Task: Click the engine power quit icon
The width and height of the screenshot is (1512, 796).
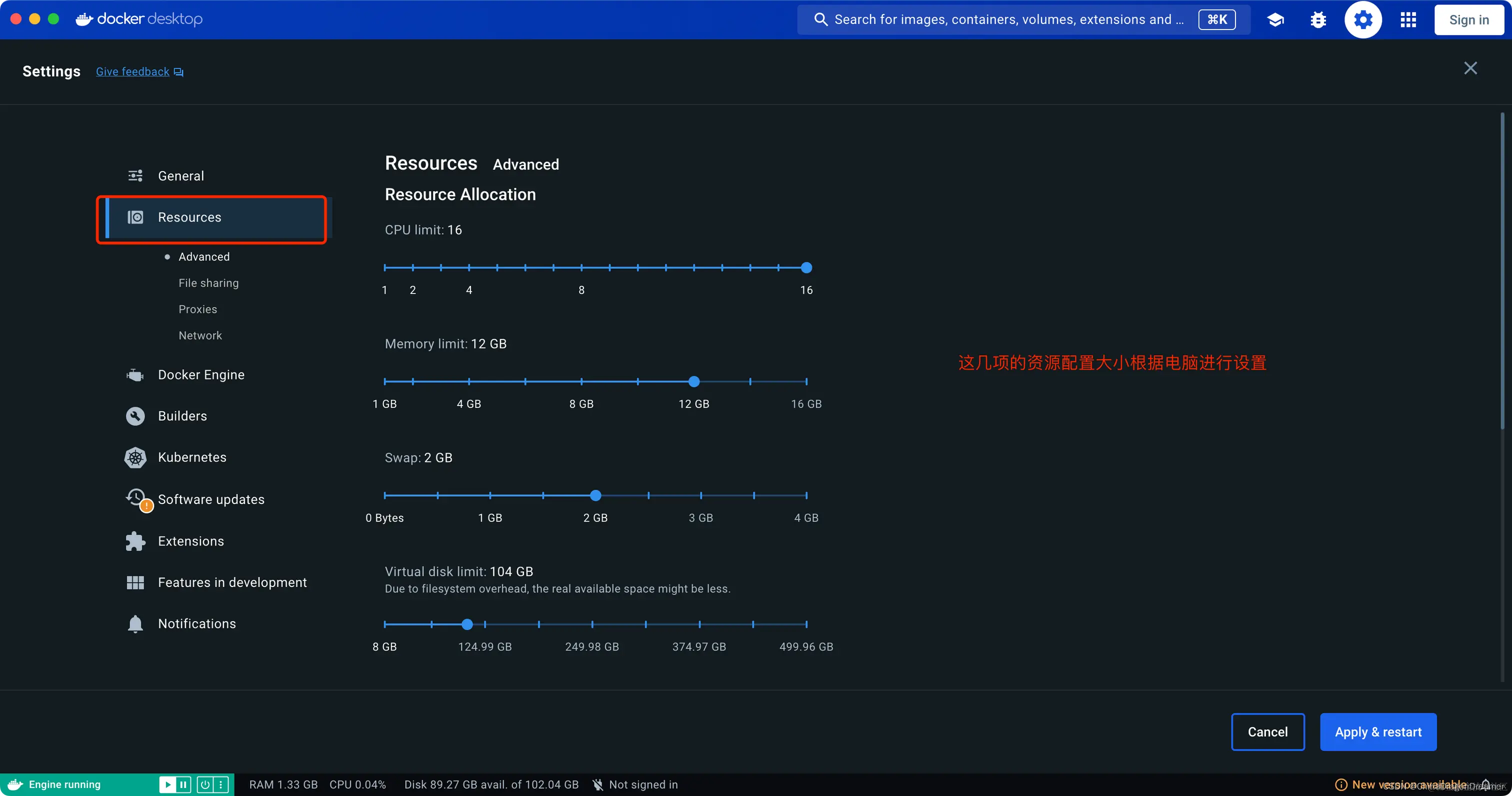Action: (x=205, y=784)
